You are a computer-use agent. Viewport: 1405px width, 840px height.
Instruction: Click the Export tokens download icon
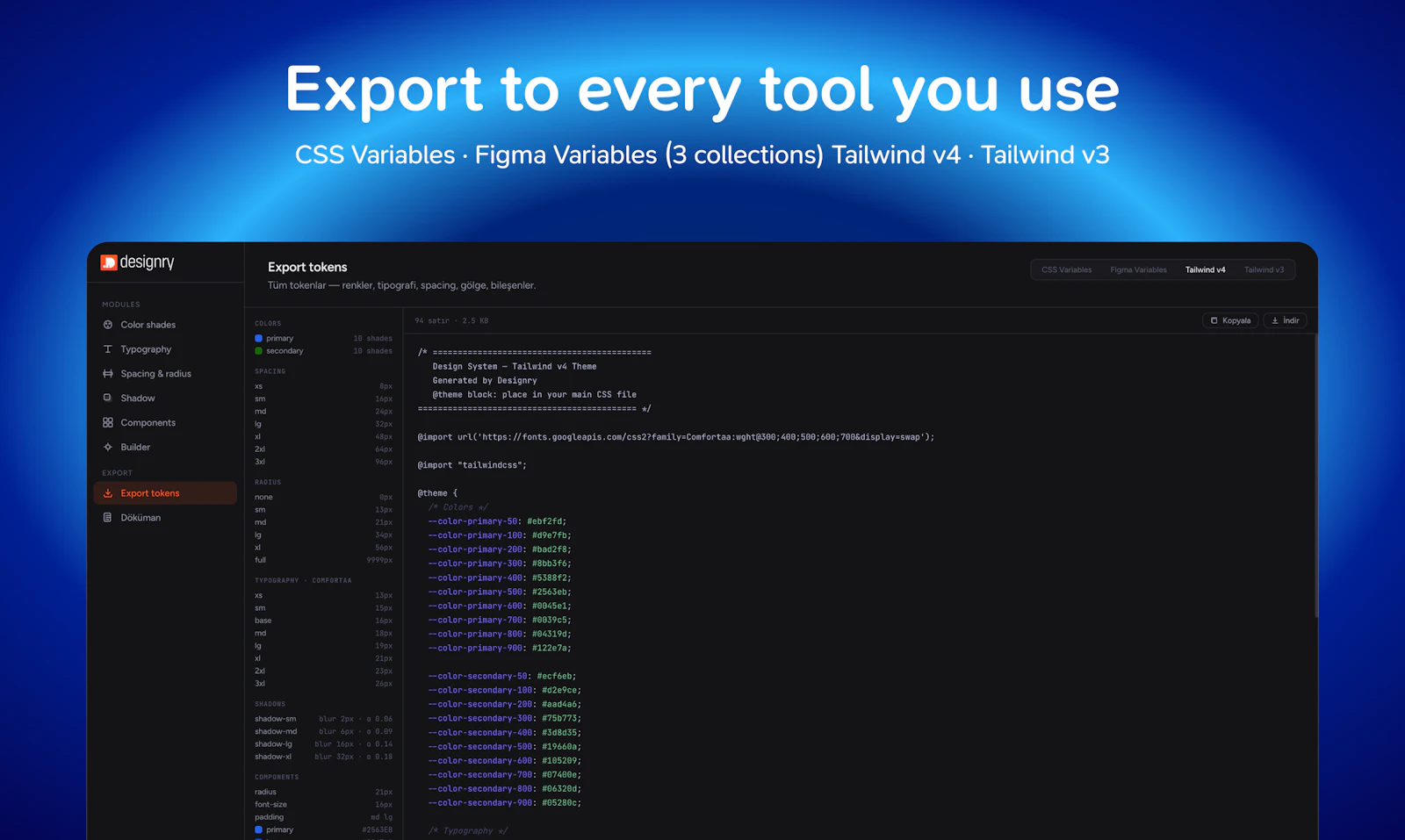[108, 493]
